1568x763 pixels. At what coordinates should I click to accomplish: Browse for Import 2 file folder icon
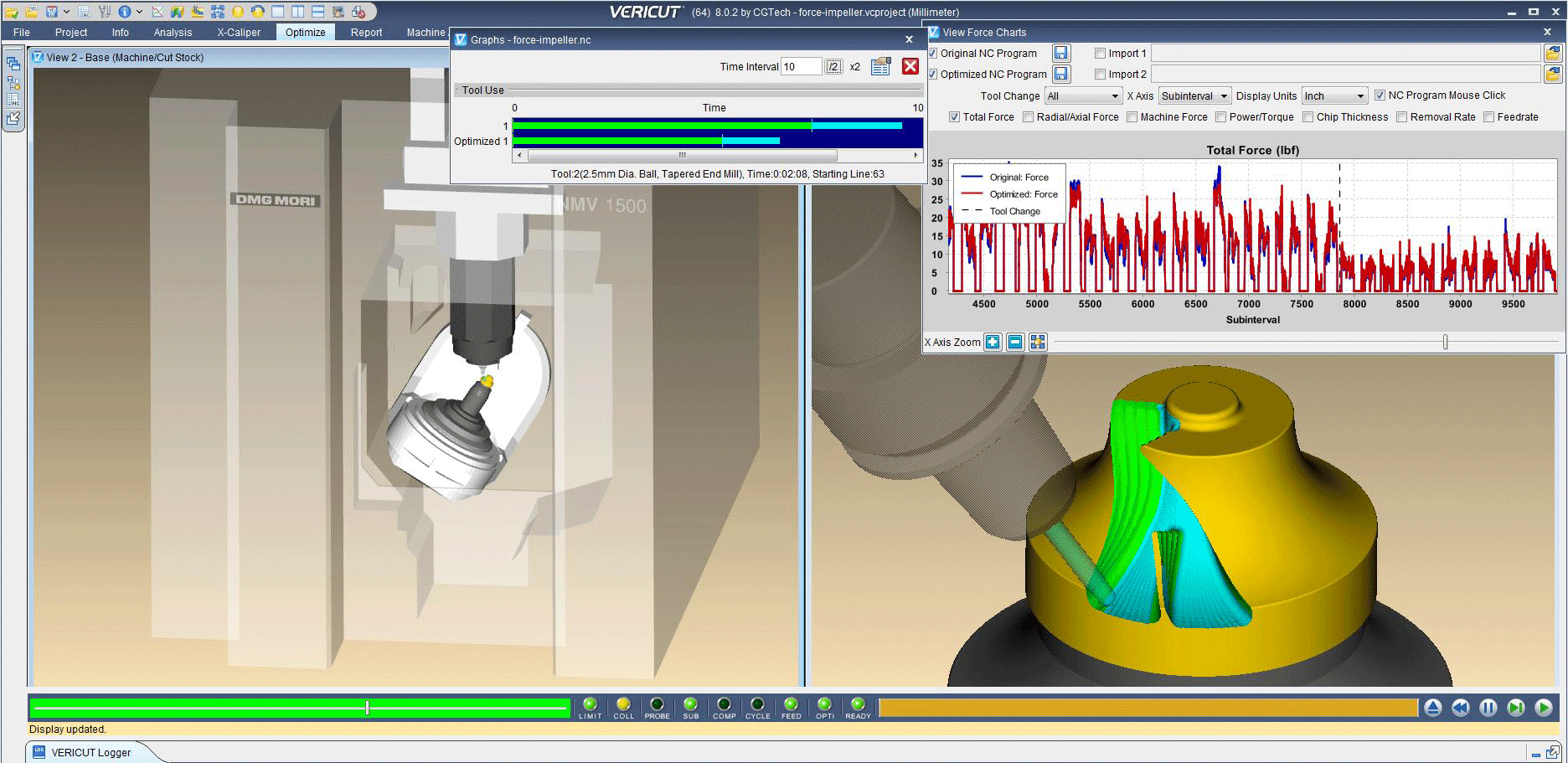pos(1553,74)
